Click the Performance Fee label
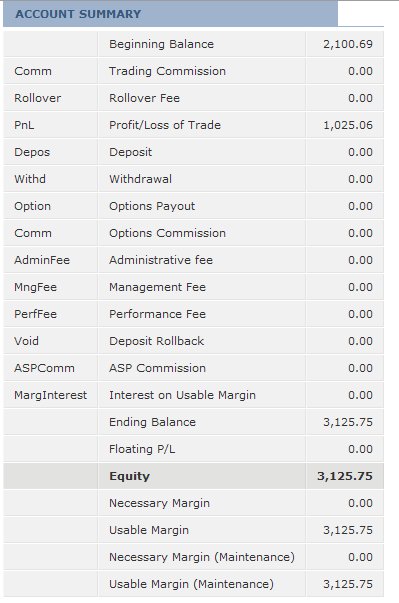Viewport: 399px width, 603px height. click(157, 314)
